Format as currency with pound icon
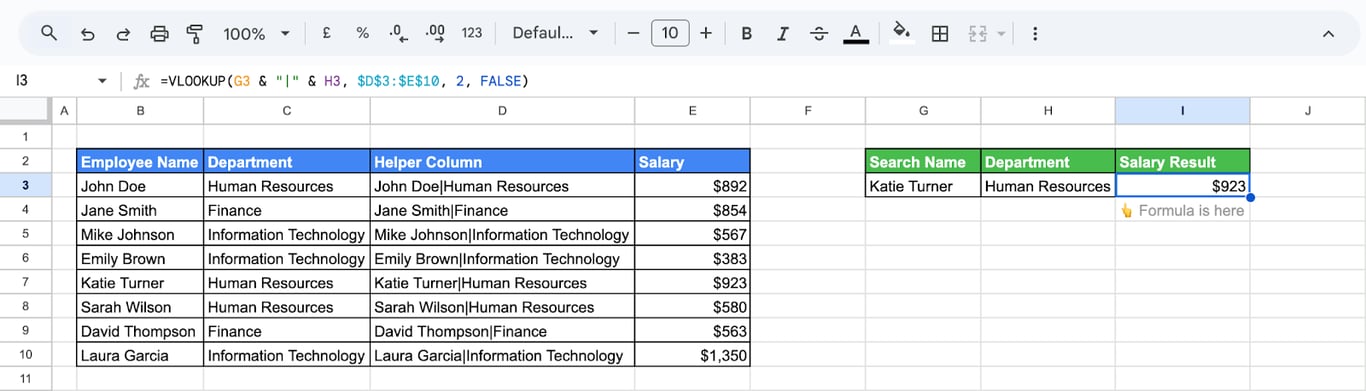The image size is (1366, 391). pyautogui.click(x=327, y=33)
